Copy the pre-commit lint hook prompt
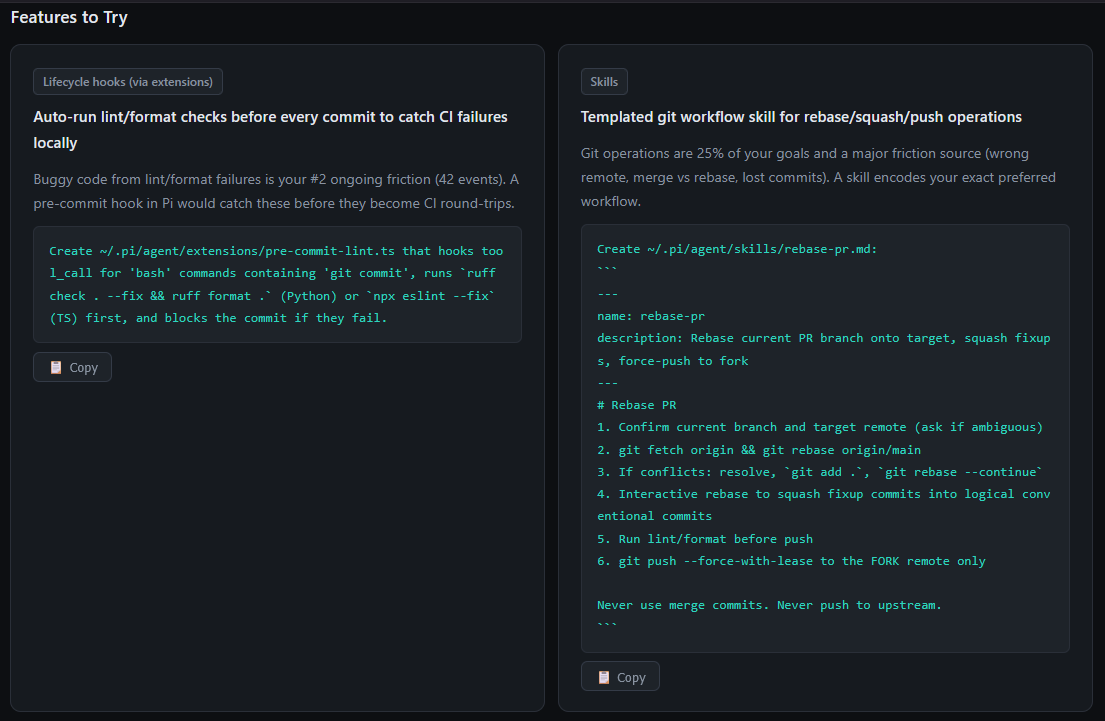The image size is (1105, 721). click(x=72, y=367)
